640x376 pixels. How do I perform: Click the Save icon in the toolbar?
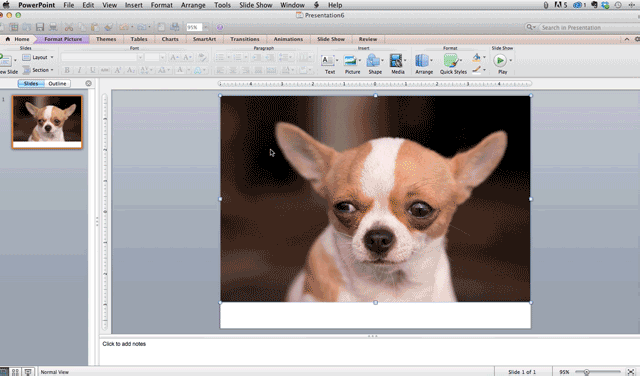(x=40, y=27)
